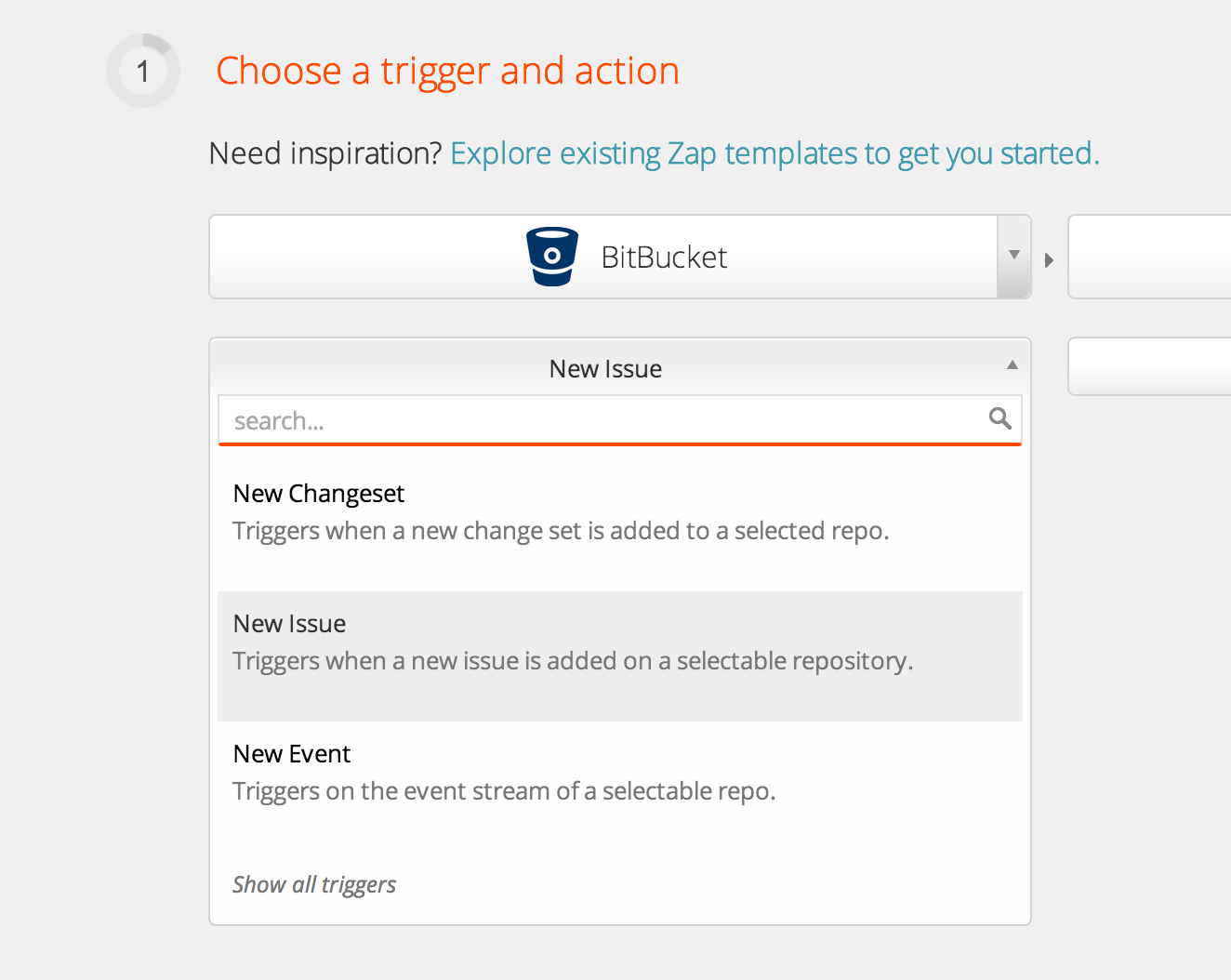Screen dimensions: 1231x980
Task: Click 'Triggers when a new issue is added' description
Action: pos(573,661)
